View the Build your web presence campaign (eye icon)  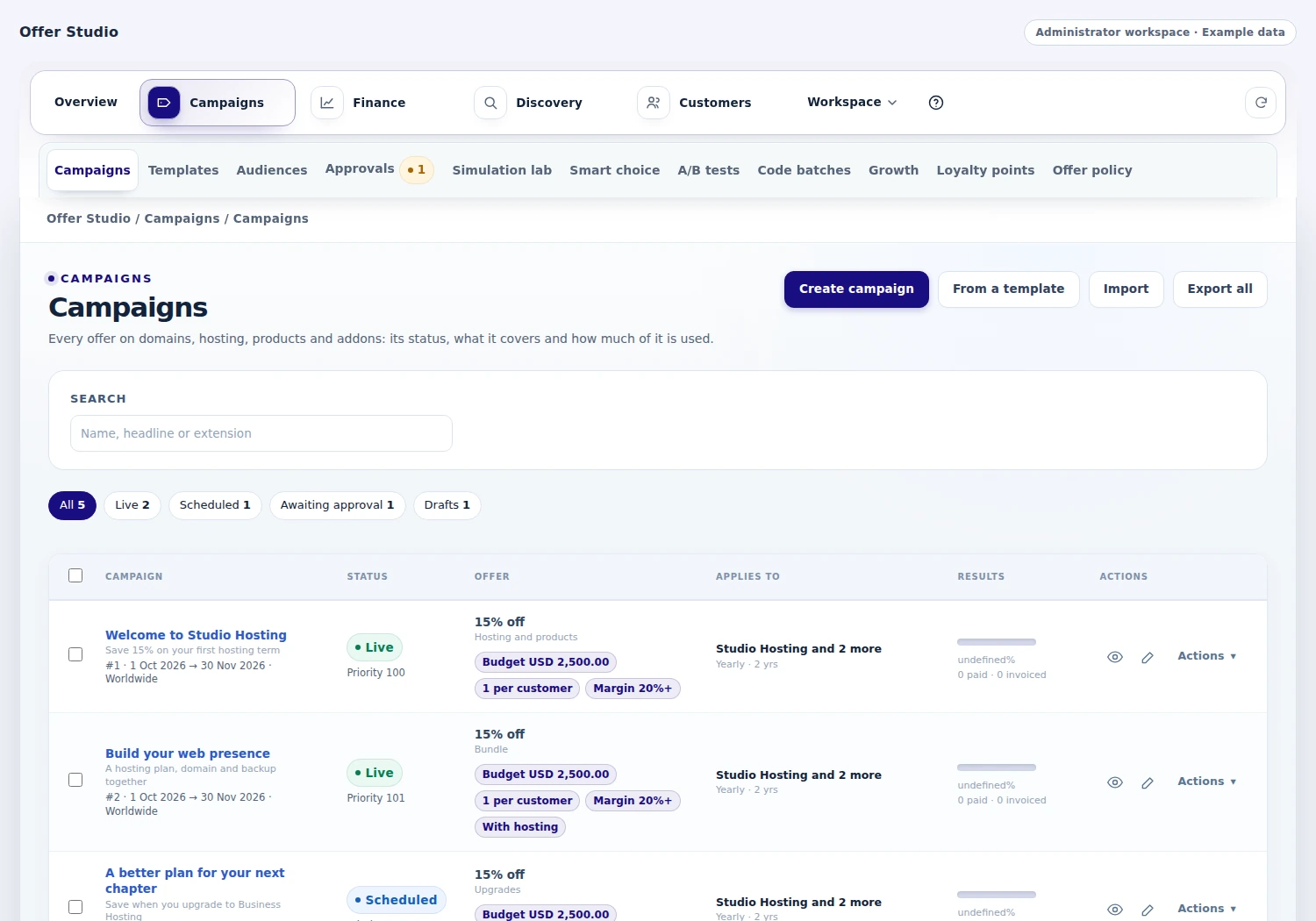pyautogui.click(x=1115, y=782)
